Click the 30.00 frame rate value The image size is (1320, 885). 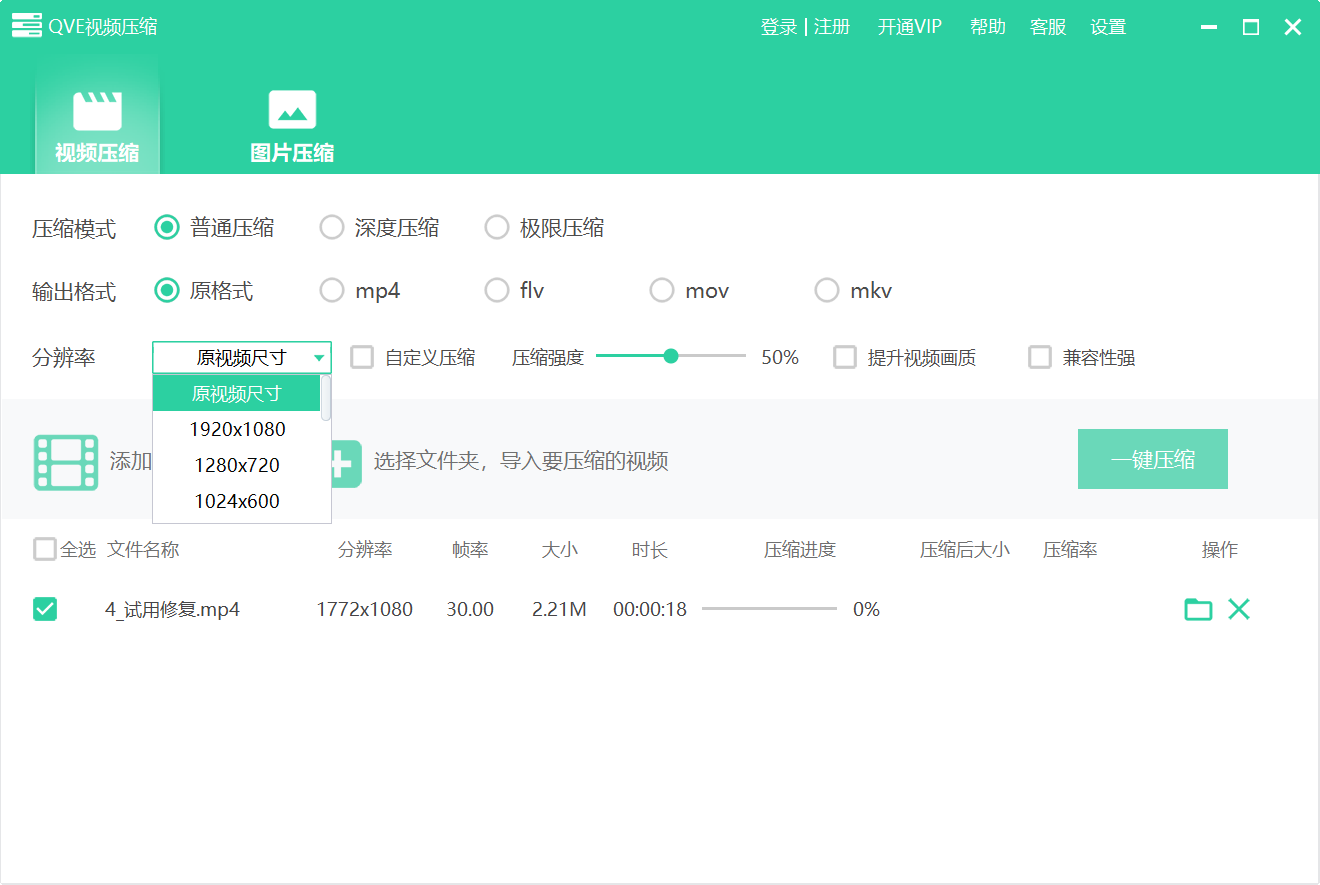click(x=470, y=609)
